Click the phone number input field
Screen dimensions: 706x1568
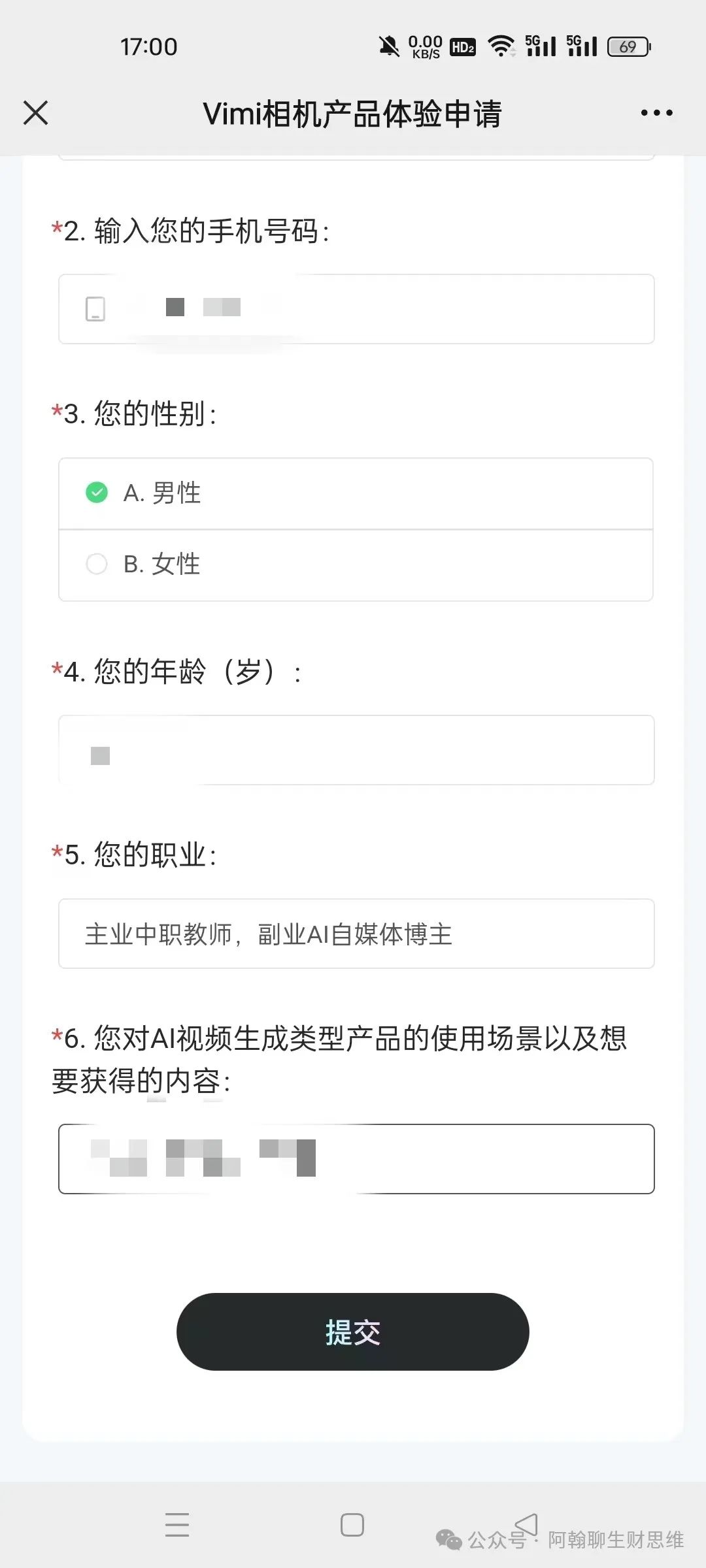tap(356, 309)
